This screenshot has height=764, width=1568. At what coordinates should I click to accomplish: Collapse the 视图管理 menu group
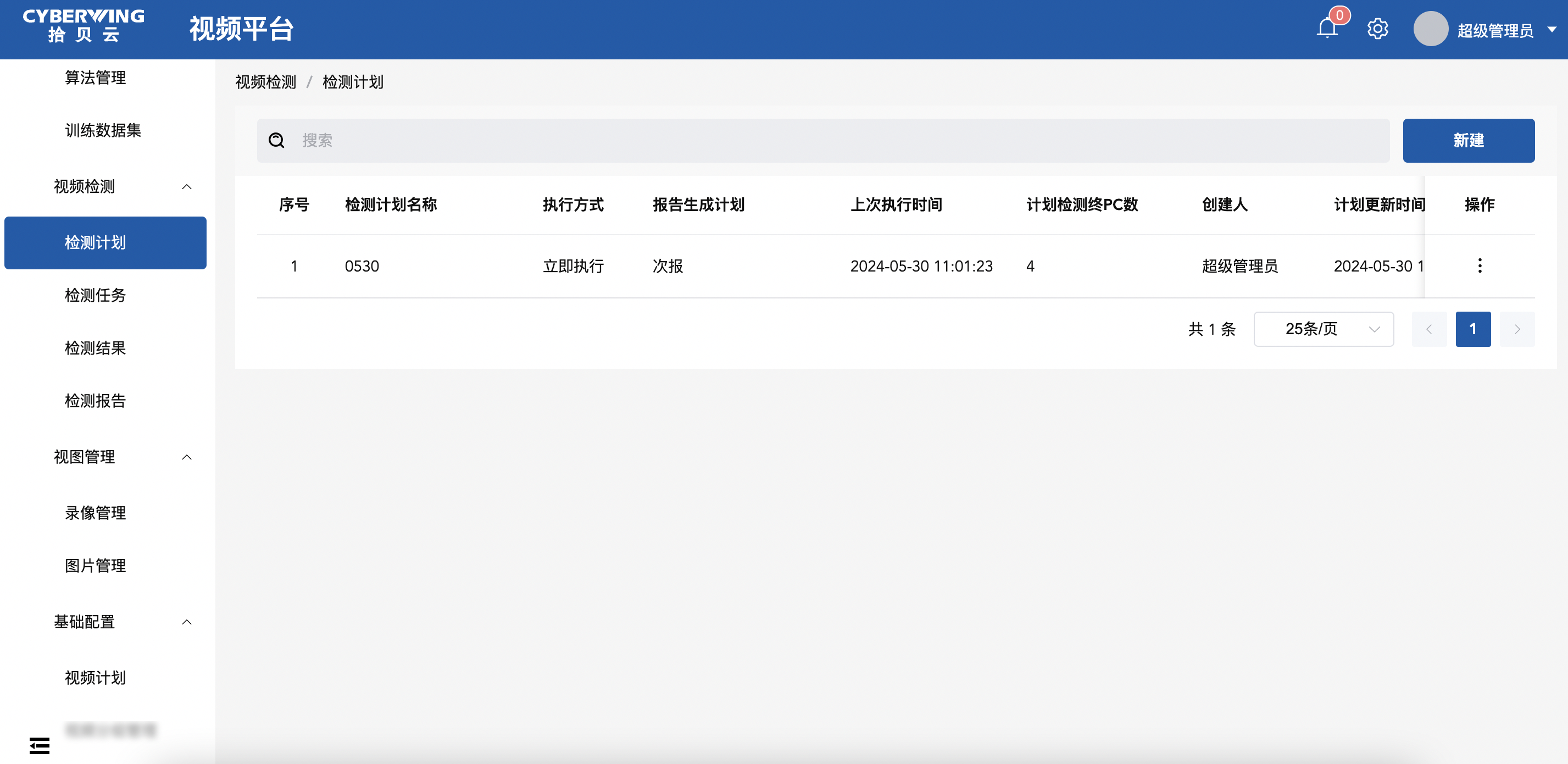(186, 457)
